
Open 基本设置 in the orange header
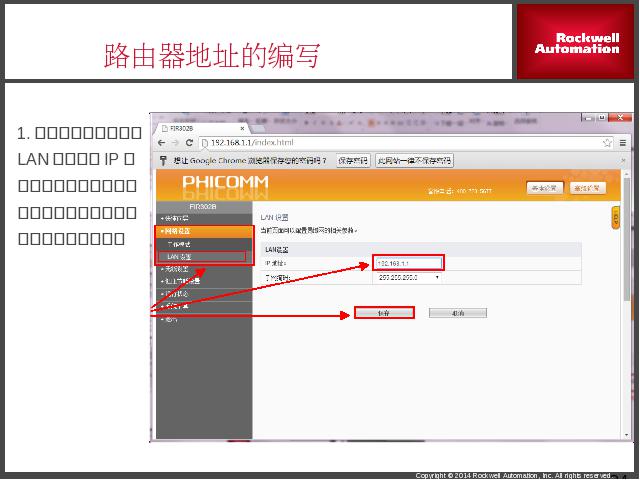coord(544,188)
